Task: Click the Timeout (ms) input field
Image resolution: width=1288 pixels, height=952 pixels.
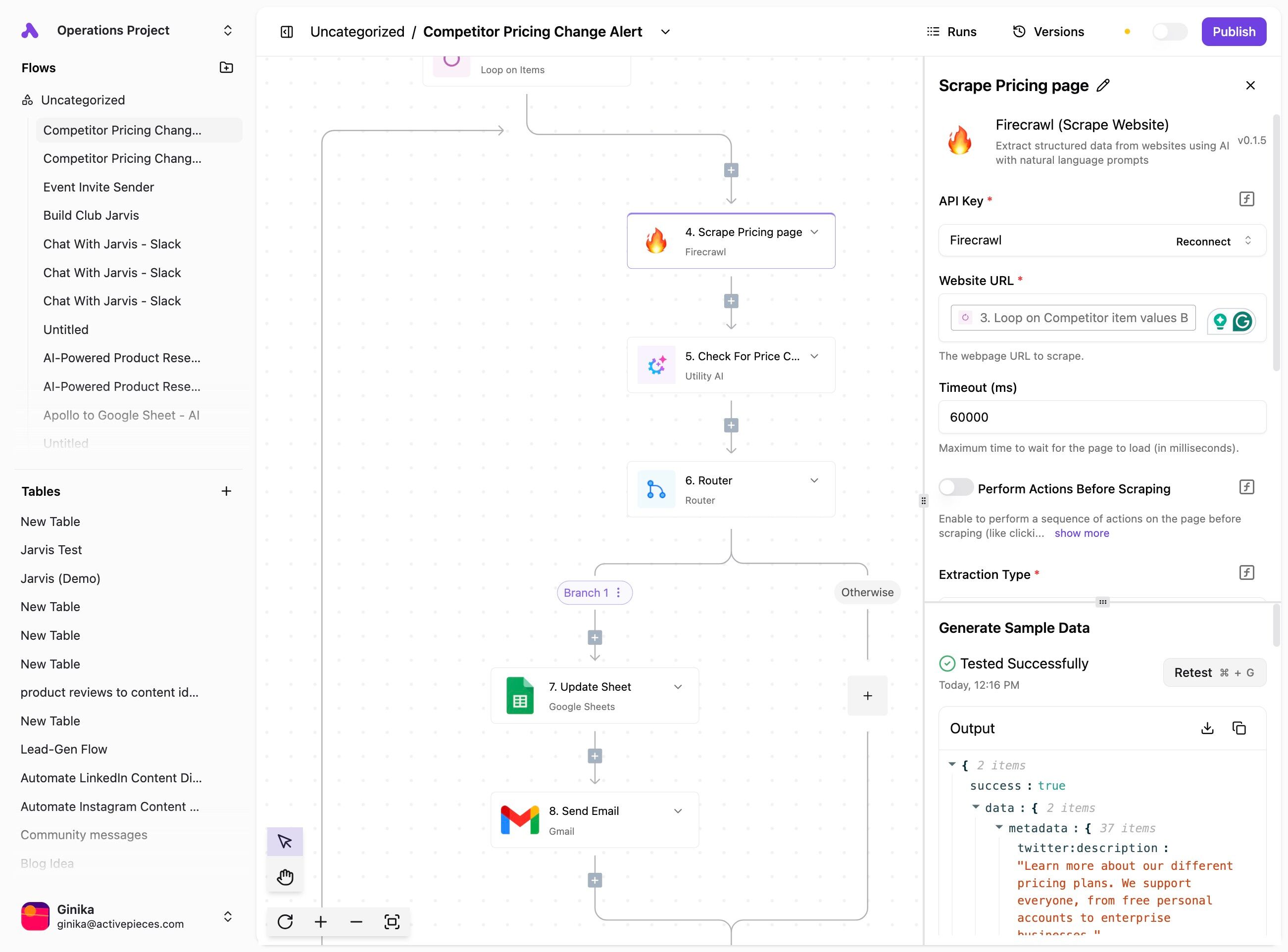Action: [x=1101, y=417]
